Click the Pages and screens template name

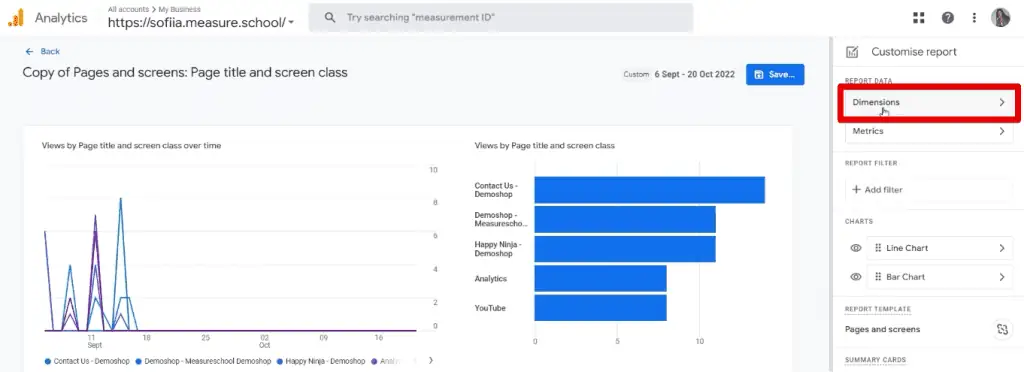coord(882,330)
